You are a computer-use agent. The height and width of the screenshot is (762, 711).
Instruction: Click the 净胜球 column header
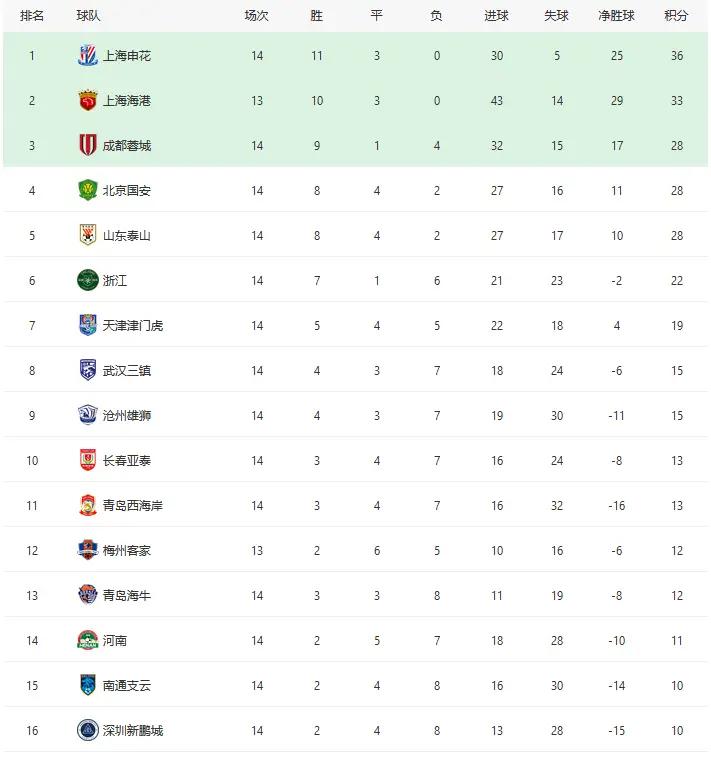point(617,16)
